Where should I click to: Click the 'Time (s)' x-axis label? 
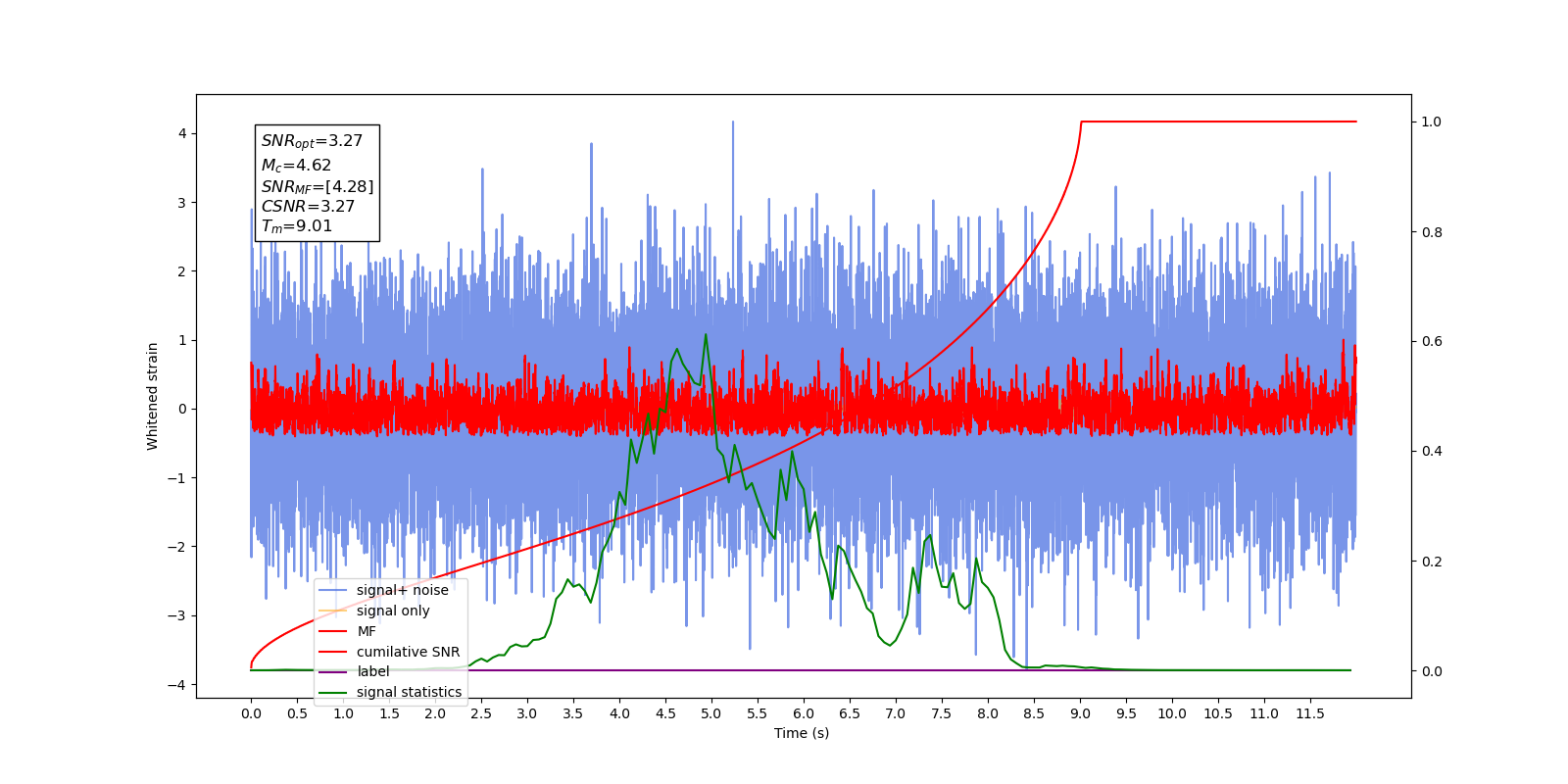(x=802, y=733)
